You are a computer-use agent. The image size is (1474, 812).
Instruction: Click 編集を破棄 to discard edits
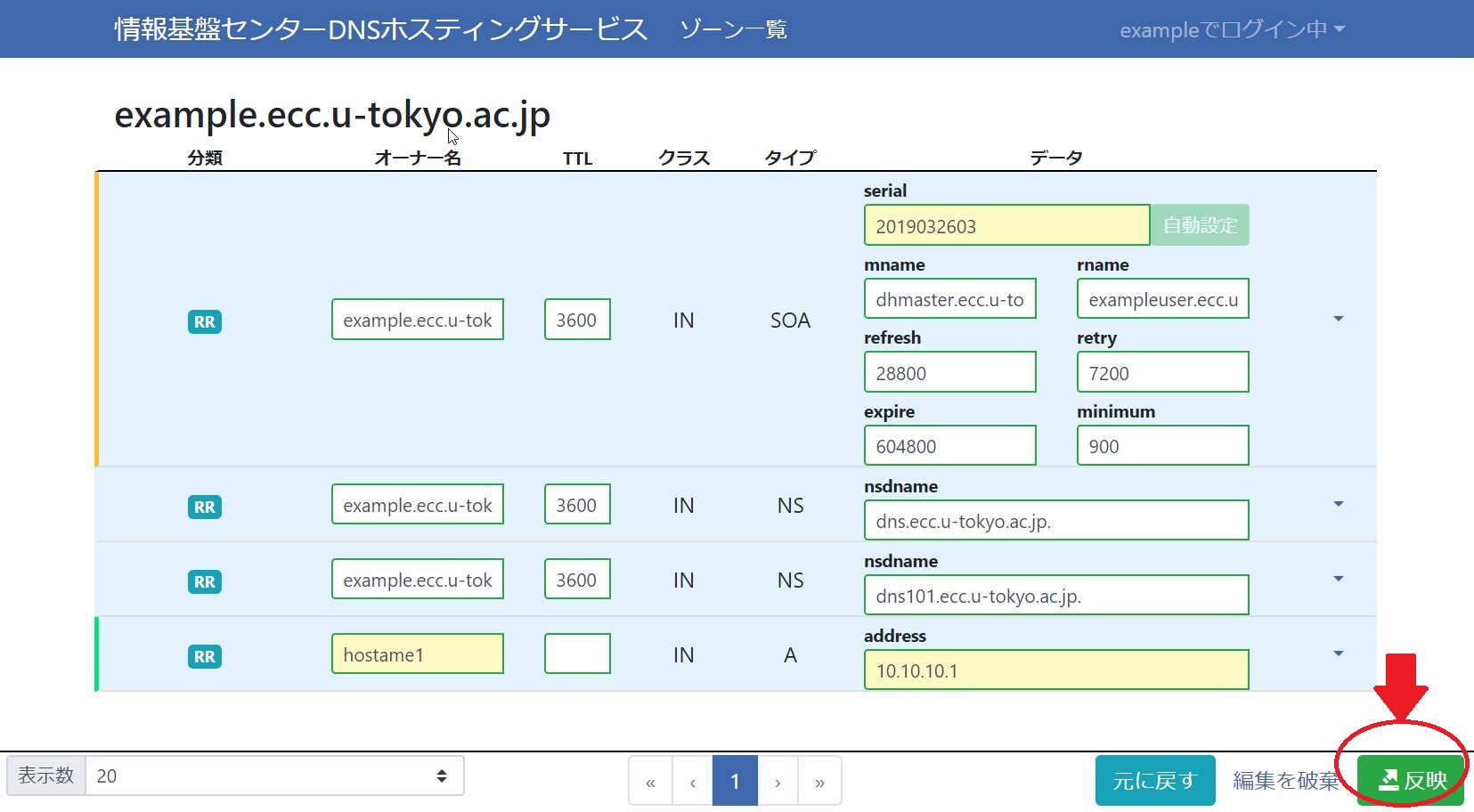[1286, 781]
